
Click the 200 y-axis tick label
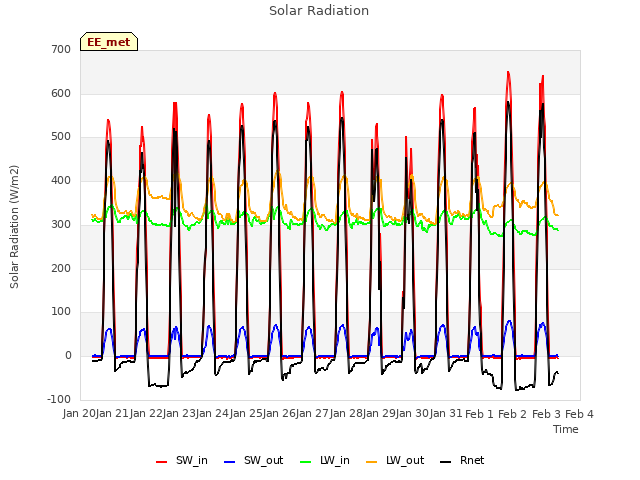click(61, 268)
